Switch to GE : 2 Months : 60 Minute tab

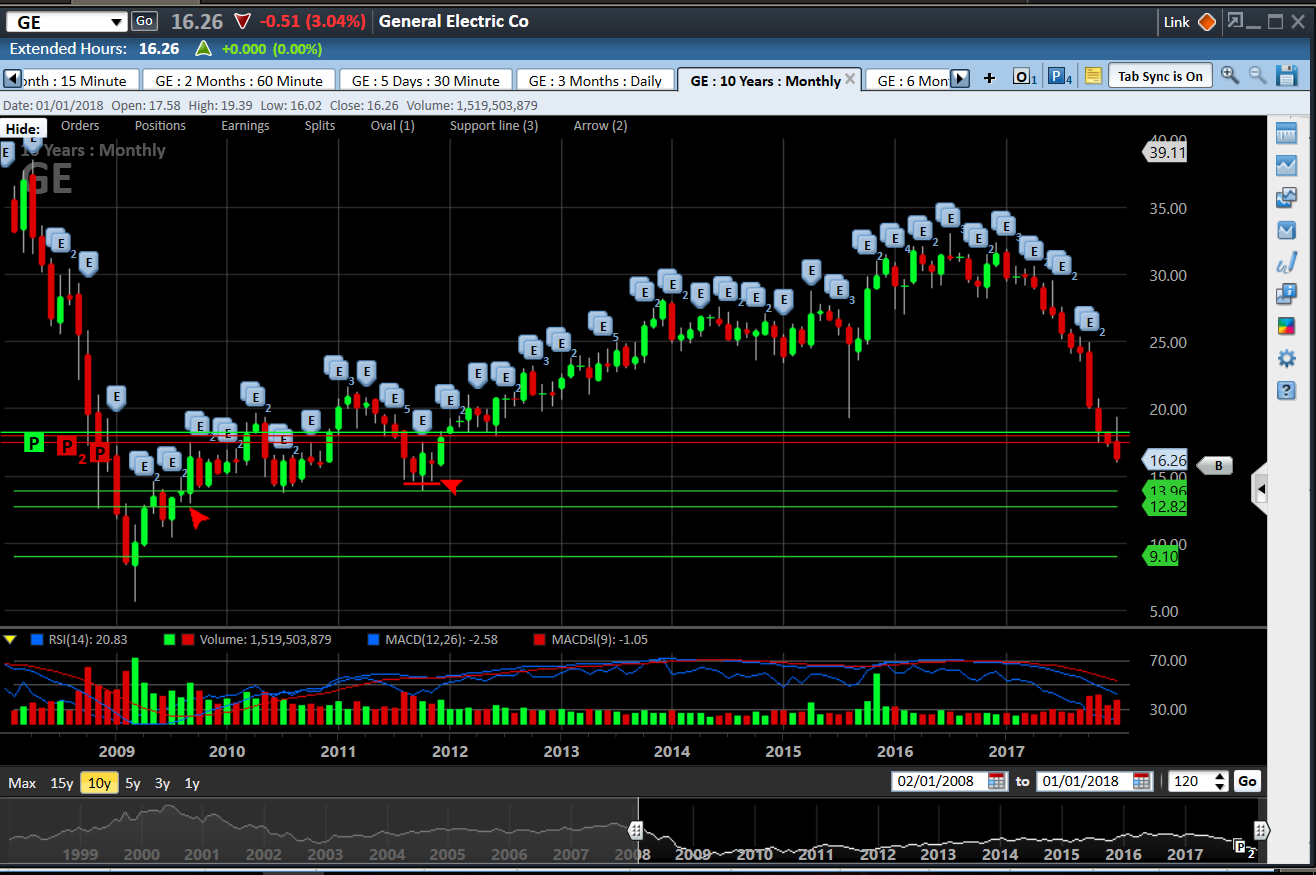[239, 80]
